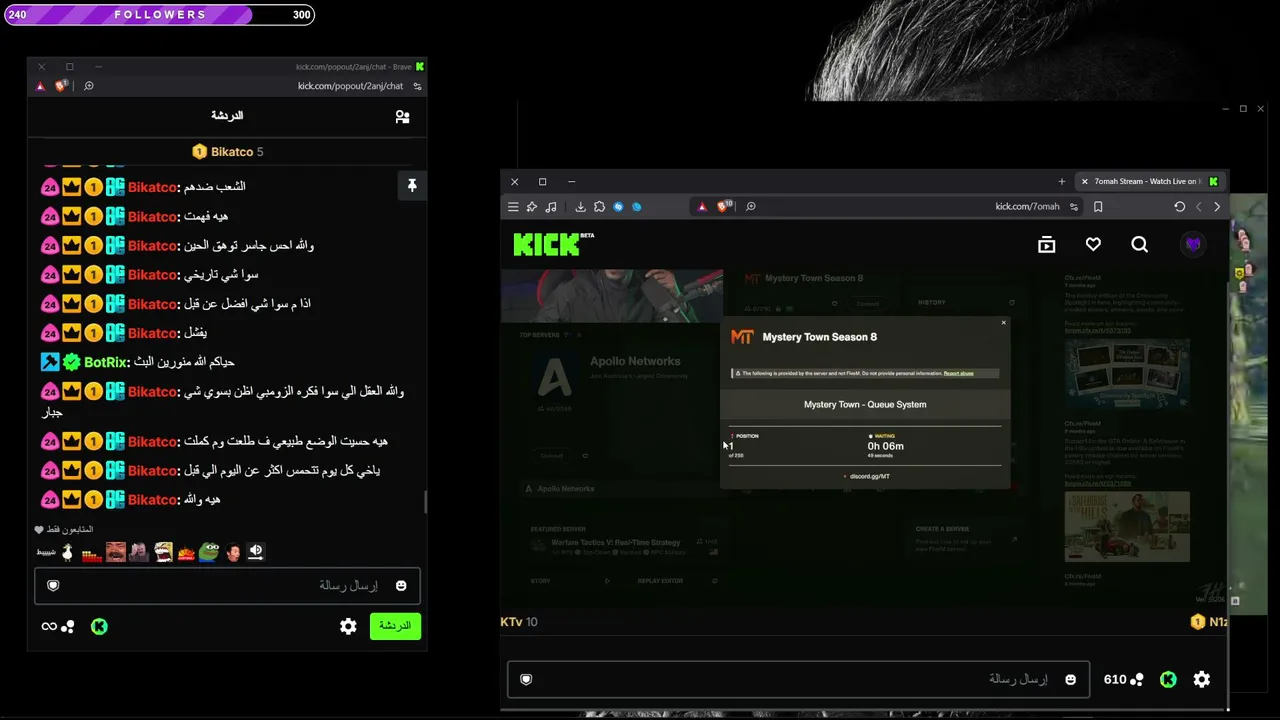Click Brave Shields icon in 7omah window

click(x=723, y=207)
